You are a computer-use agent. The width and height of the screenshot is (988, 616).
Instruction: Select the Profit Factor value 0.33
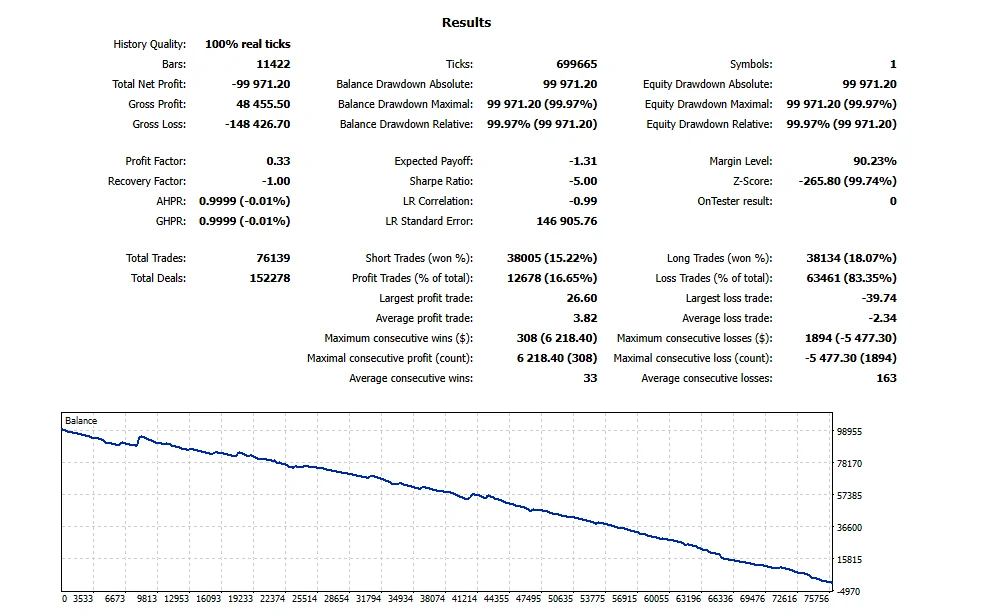(x=279, y=161)
